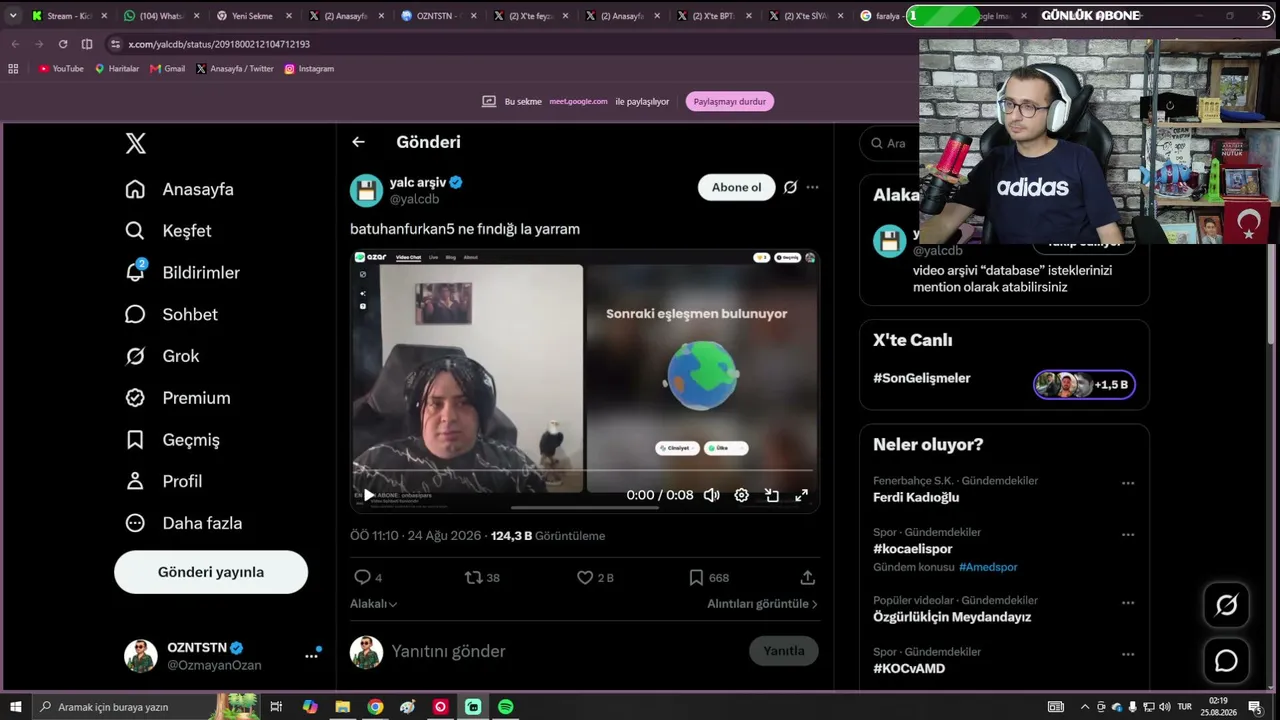
Task: Click Alıntıları görüntüle link
Action: coord(762,604)
